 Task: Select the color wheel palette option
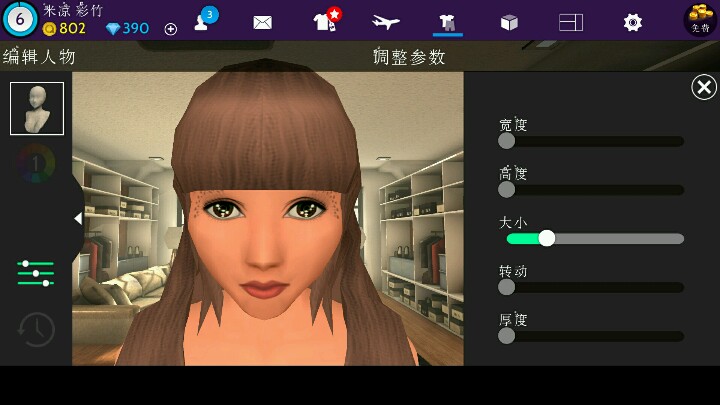pos(37,162)
